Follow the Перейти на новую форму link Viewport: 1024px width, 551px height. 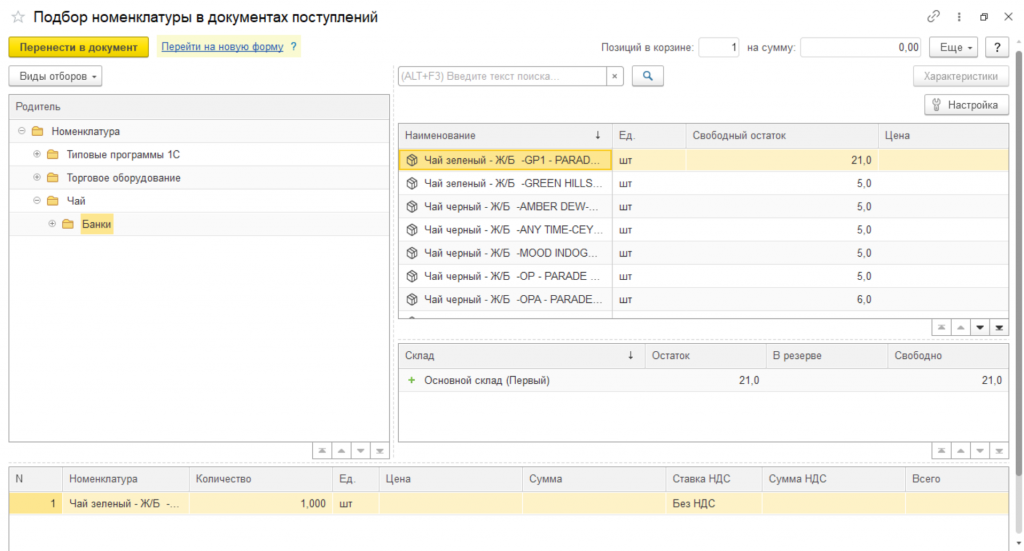(222, 47)
